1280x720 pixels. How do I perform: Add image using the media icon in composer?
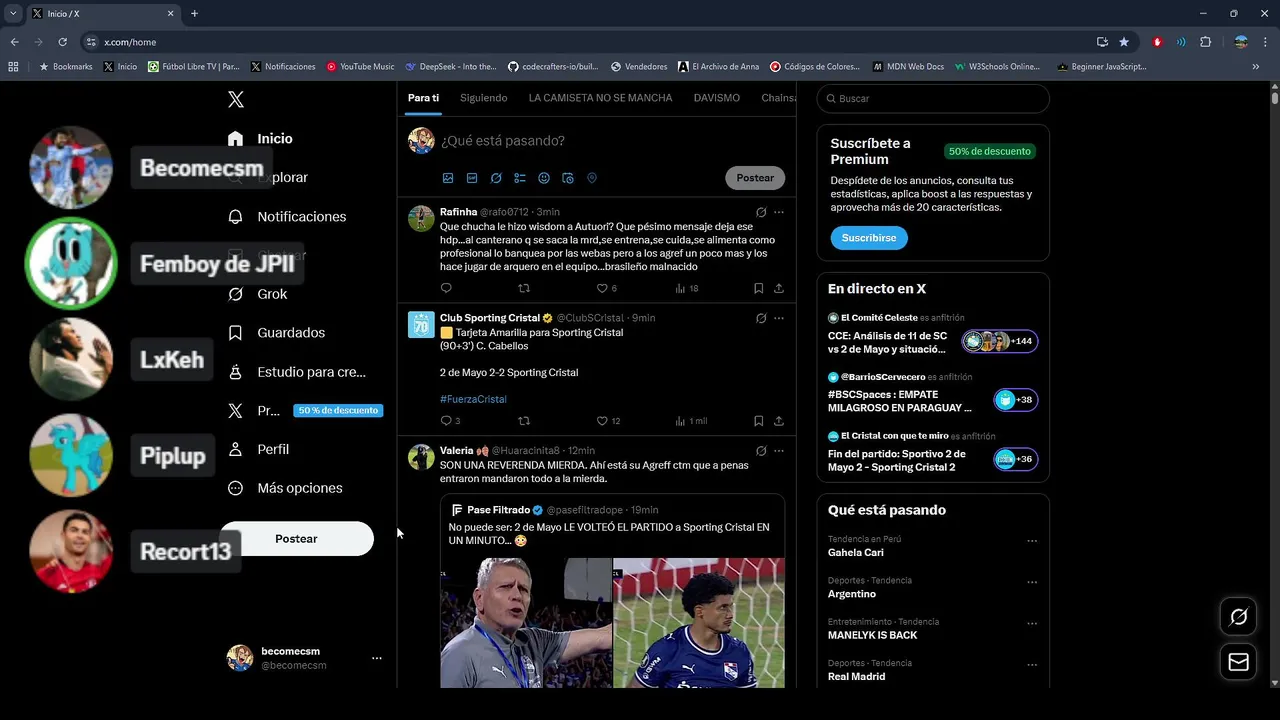coord(448,178)
